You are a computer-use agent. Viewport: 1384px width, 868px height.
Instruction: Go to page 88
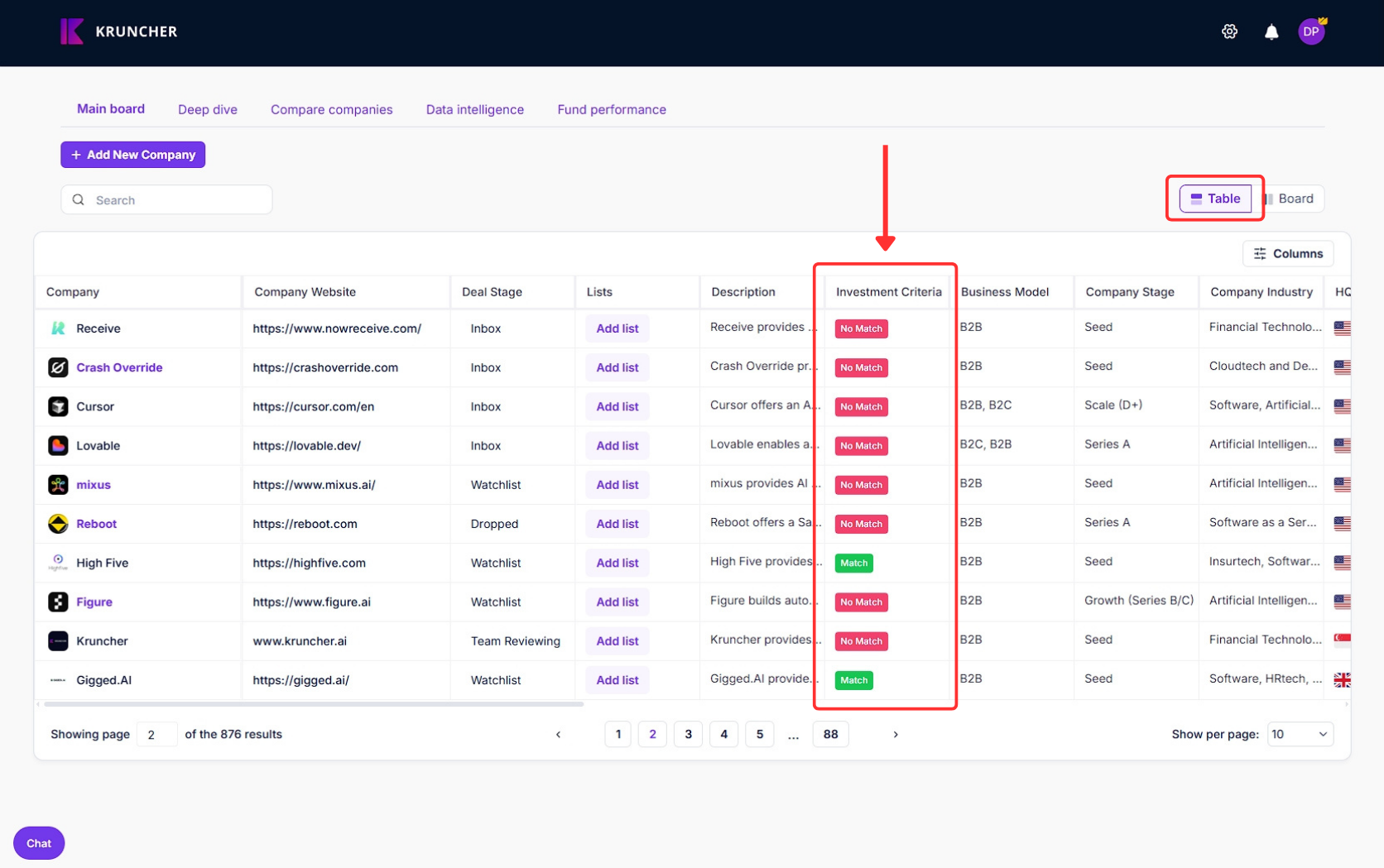click(x=830, y=734)
